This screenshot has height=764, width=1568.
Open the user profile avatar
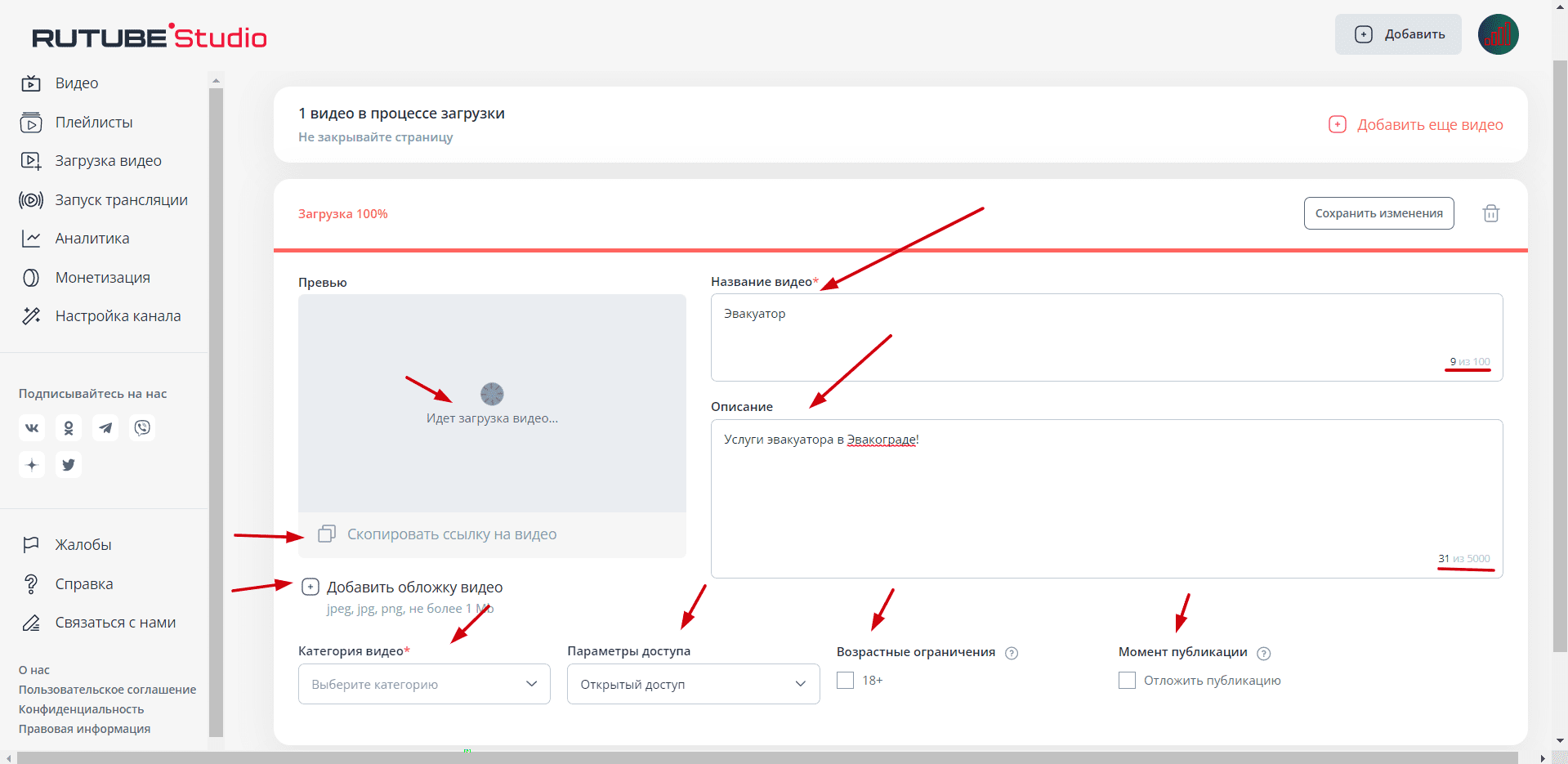[1499, 34]
